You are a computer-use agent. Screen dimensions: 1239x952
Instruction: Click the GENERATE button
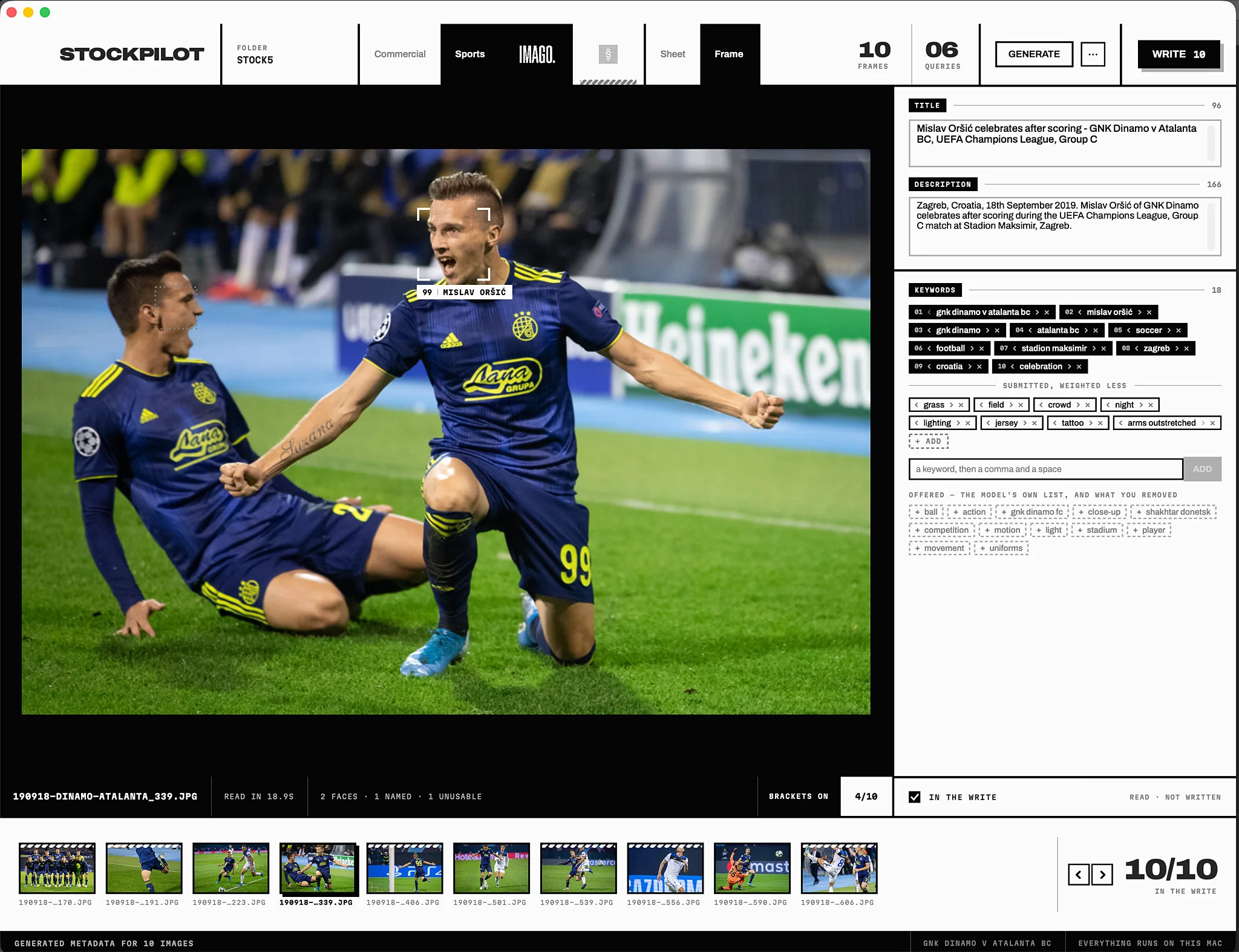[x=1034, y=54]
